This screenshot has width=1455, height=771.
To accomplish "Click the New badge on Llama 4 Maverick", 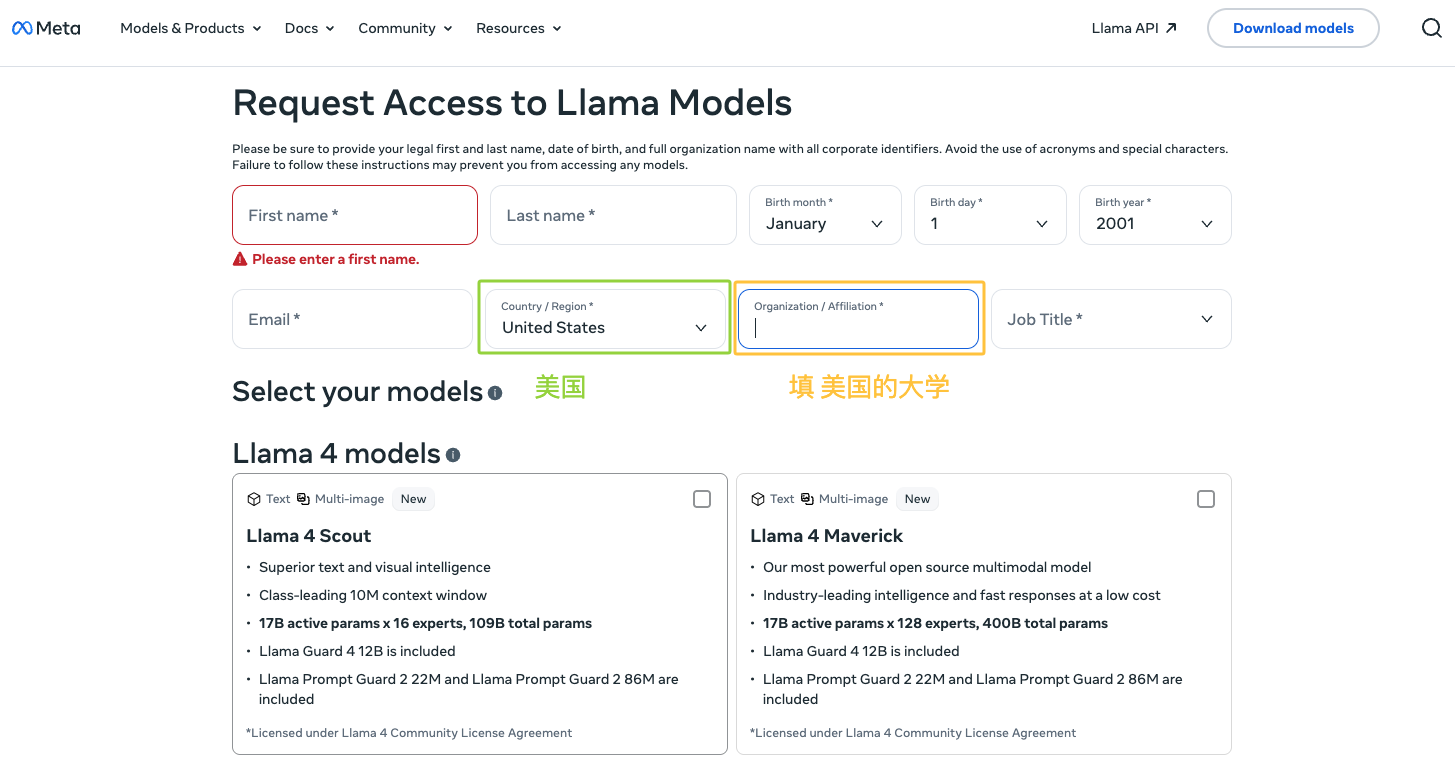I will 917,499.
